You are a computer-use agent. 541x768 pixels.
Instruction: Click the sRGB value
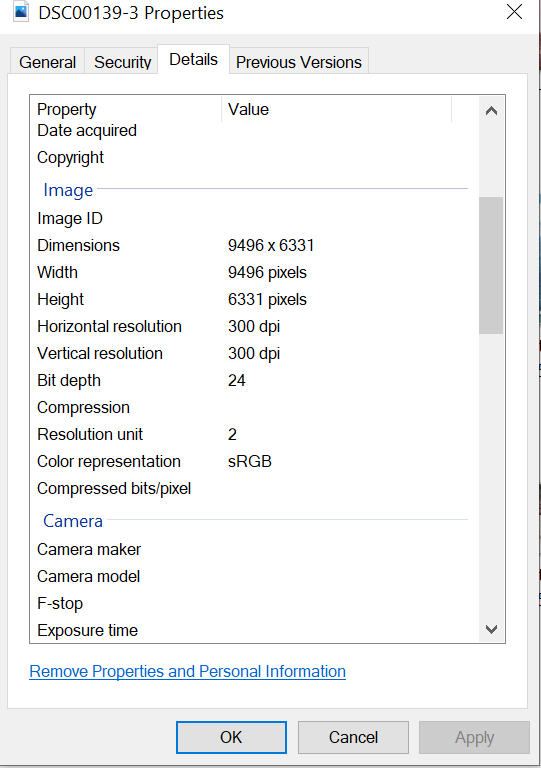(x=250, y=461)
